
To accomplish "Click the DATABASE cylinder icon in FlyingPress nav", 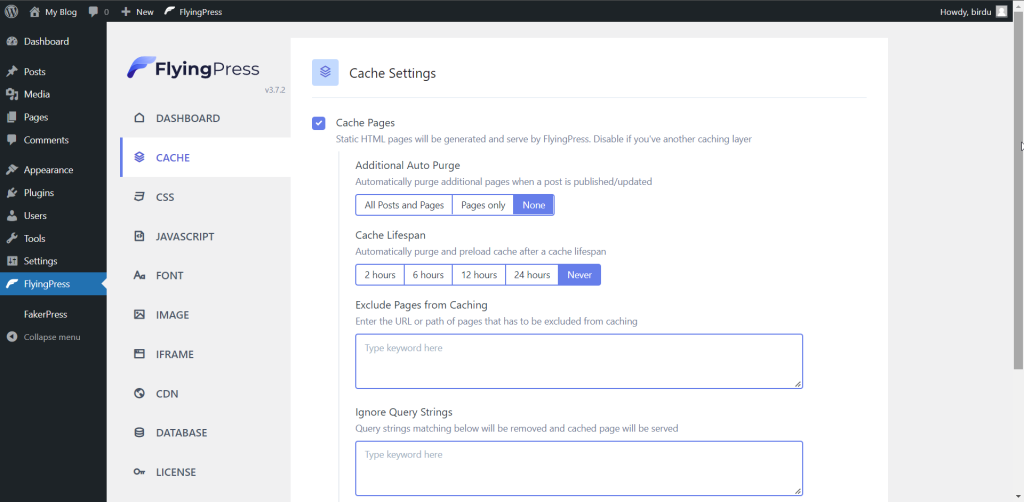I will click(139, 433).
